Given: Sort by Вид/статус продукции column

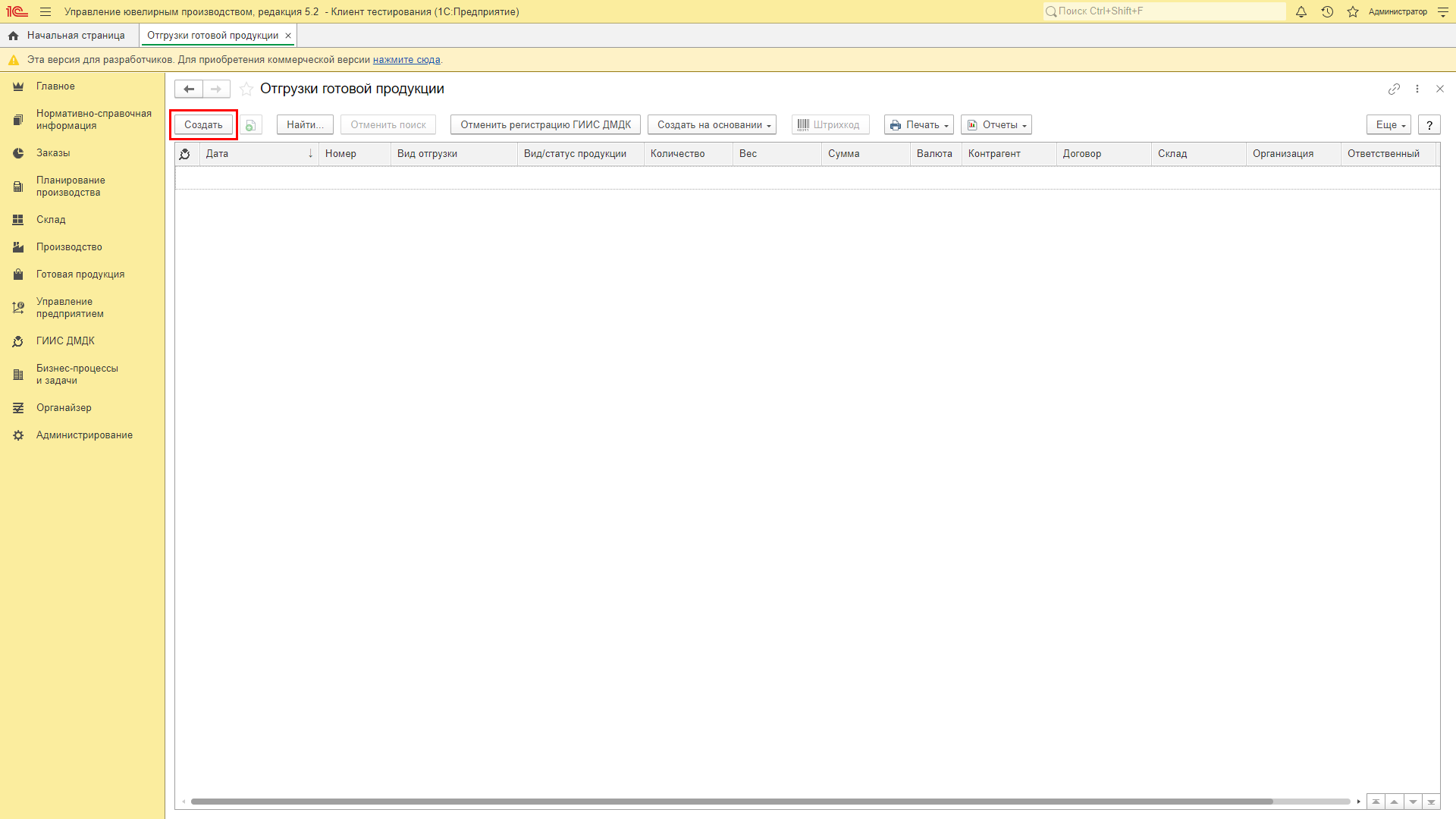Looking at the screenshot, I should click(581, 154).
